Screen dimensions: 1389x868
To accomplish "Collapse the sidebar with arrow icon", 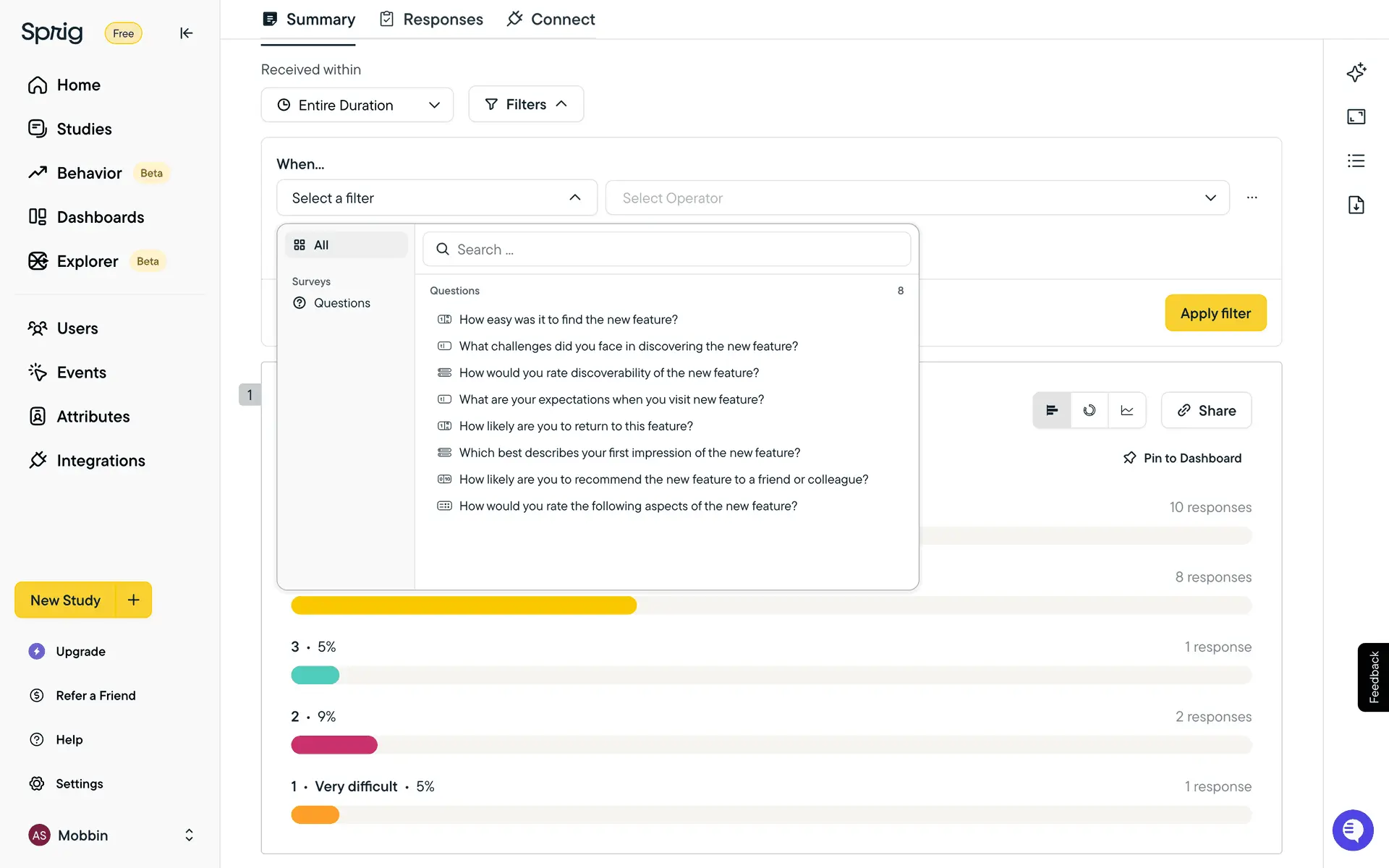I will (186, 33).
